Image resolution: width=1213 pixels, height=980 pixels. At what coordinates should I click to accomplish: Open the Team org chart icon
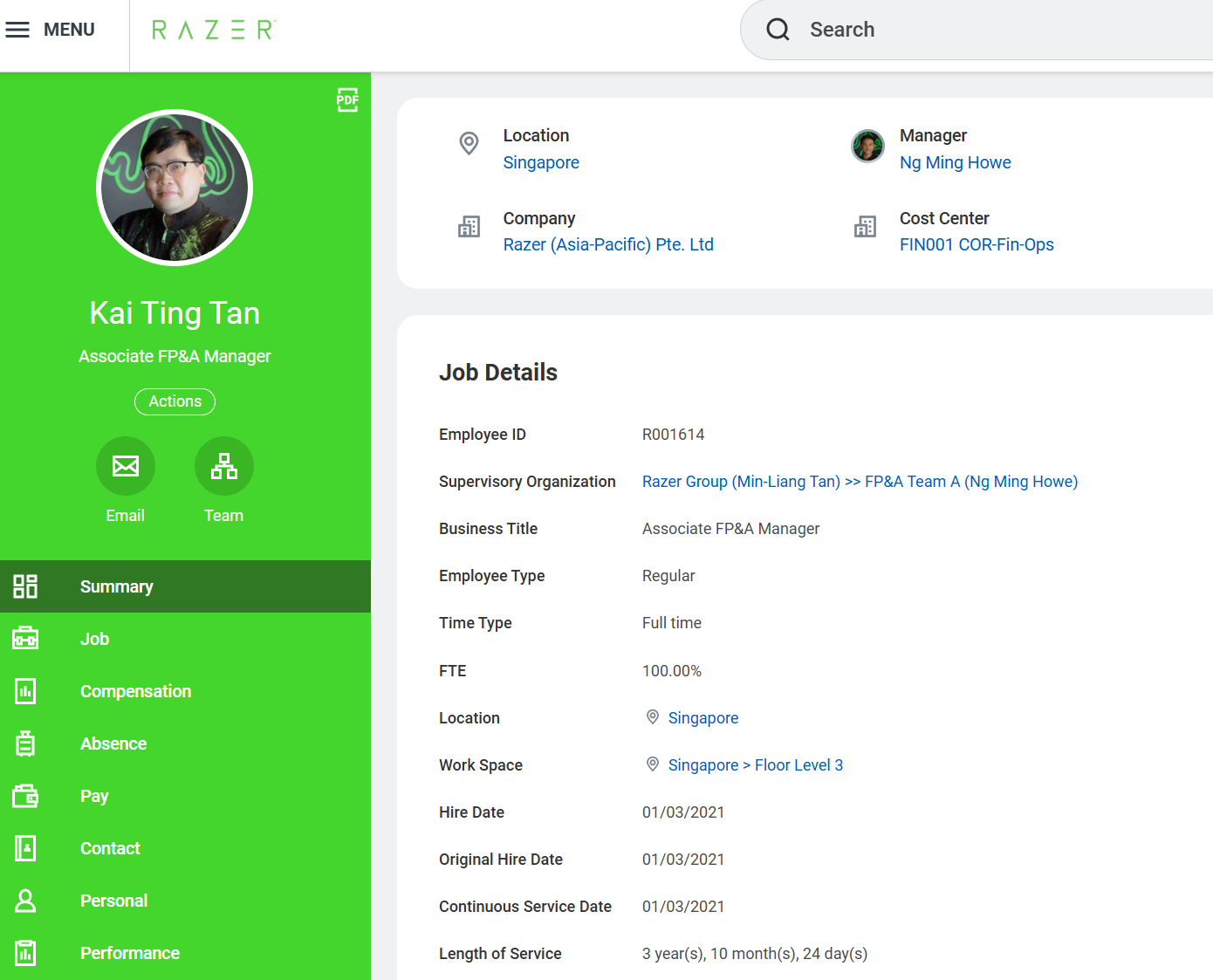(224, 466)
